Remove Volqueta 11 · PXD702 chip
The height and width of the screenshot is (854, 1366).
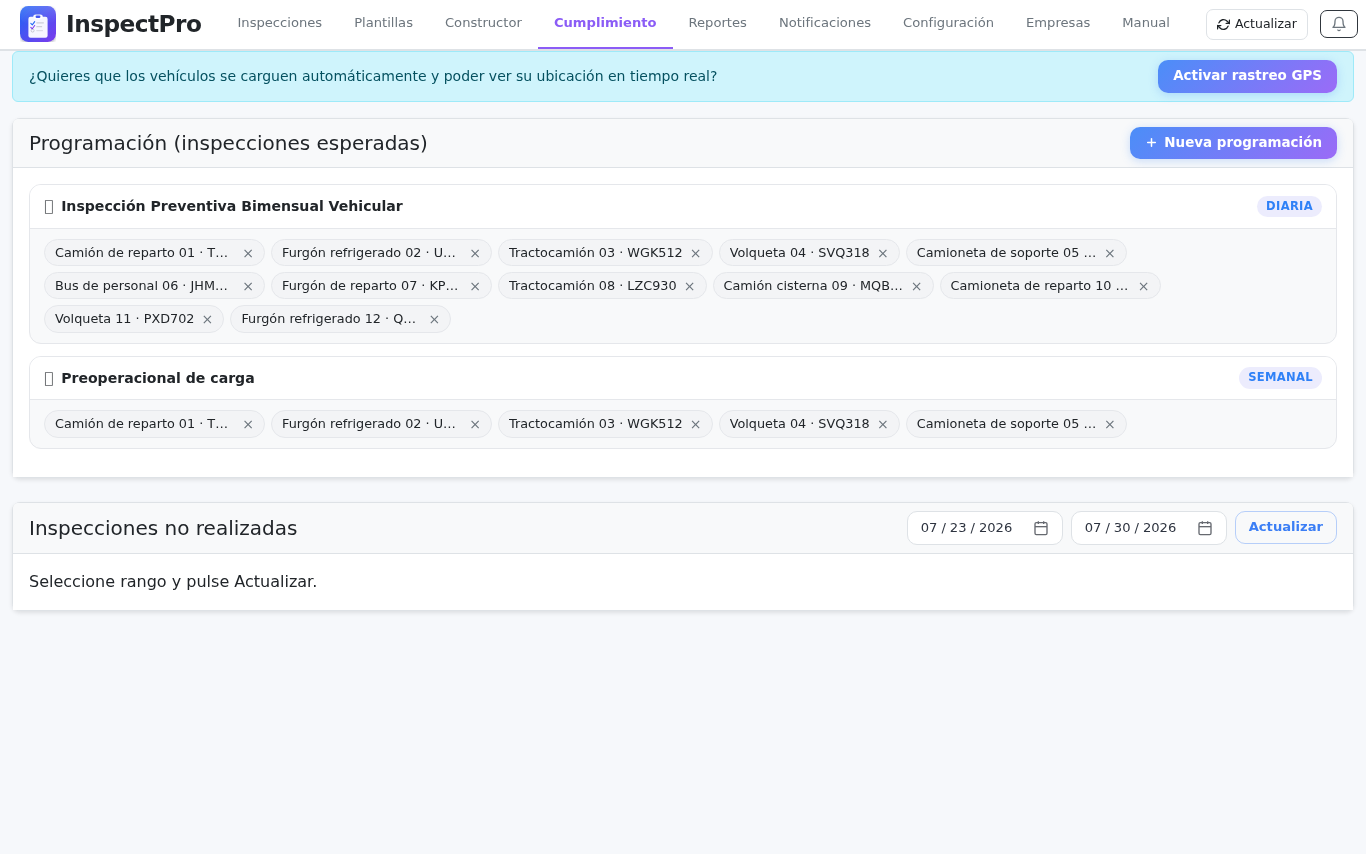tap(208, 319)
